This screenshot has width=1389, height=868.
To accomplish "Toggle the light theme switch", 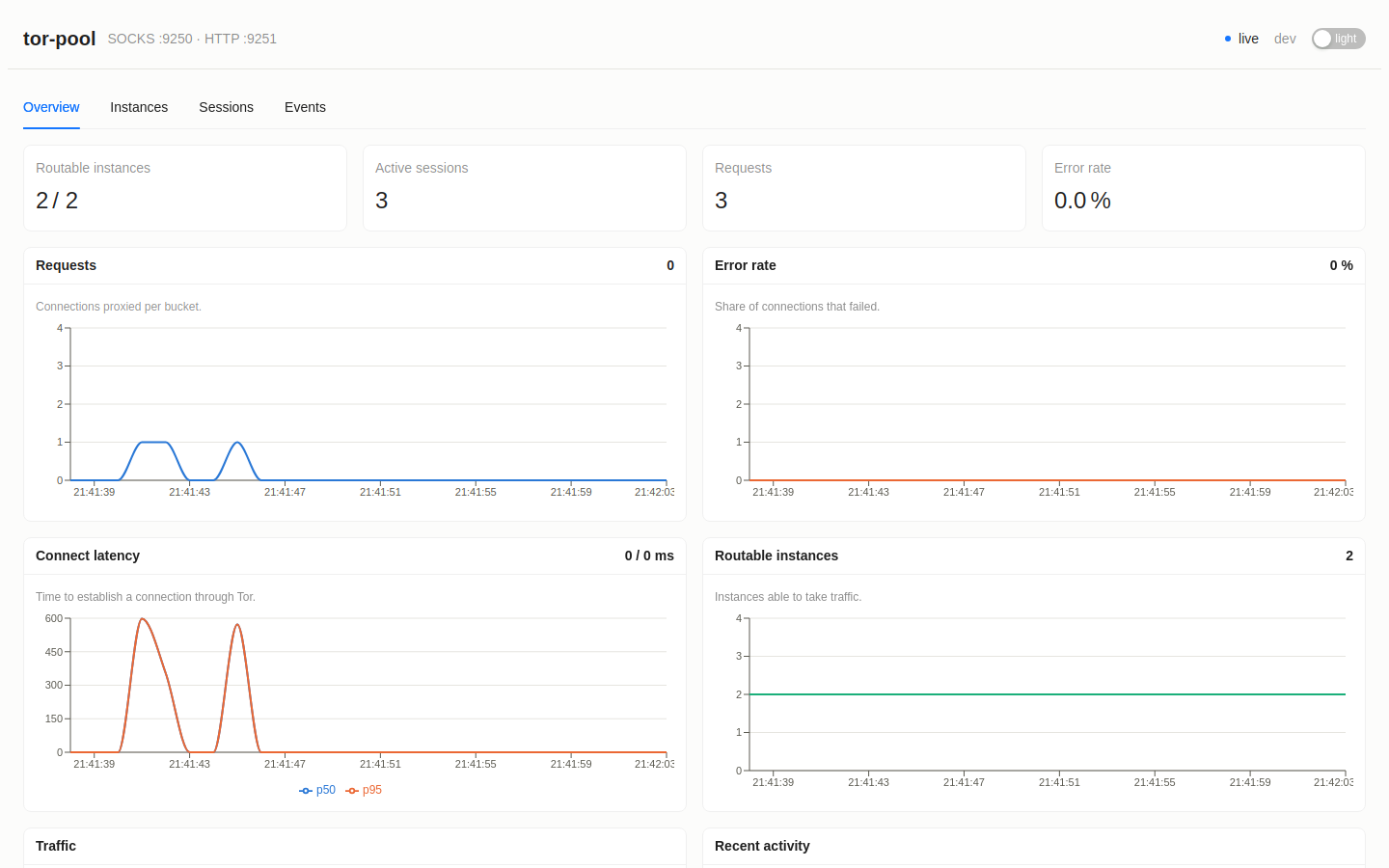I will coord(1338,39).
